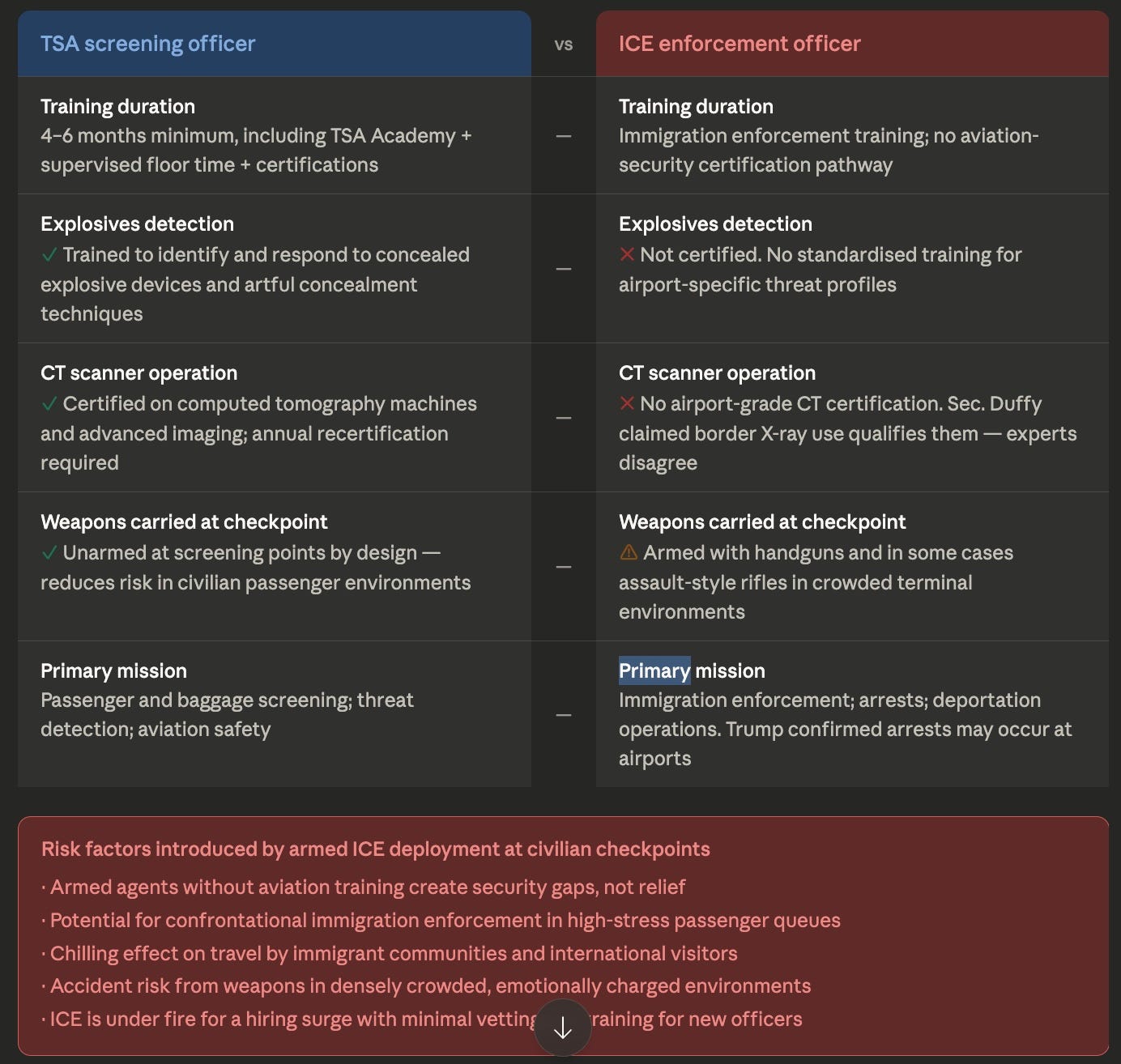This screenshot has width=1121, height=1064.
Task: Click the highlighted word Primary in ICE column
Action: (654, 670)
